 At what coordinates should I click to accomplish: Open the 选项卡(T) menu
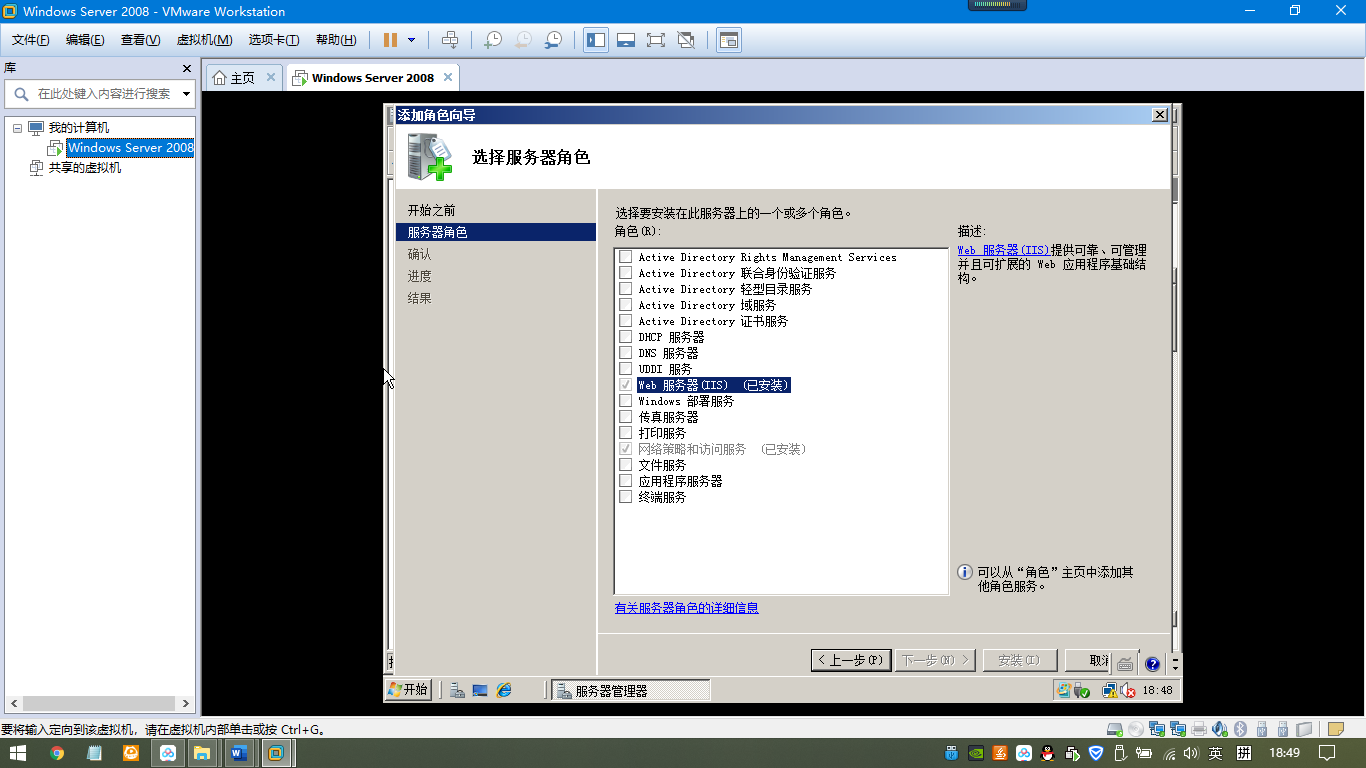pos(274,40)
